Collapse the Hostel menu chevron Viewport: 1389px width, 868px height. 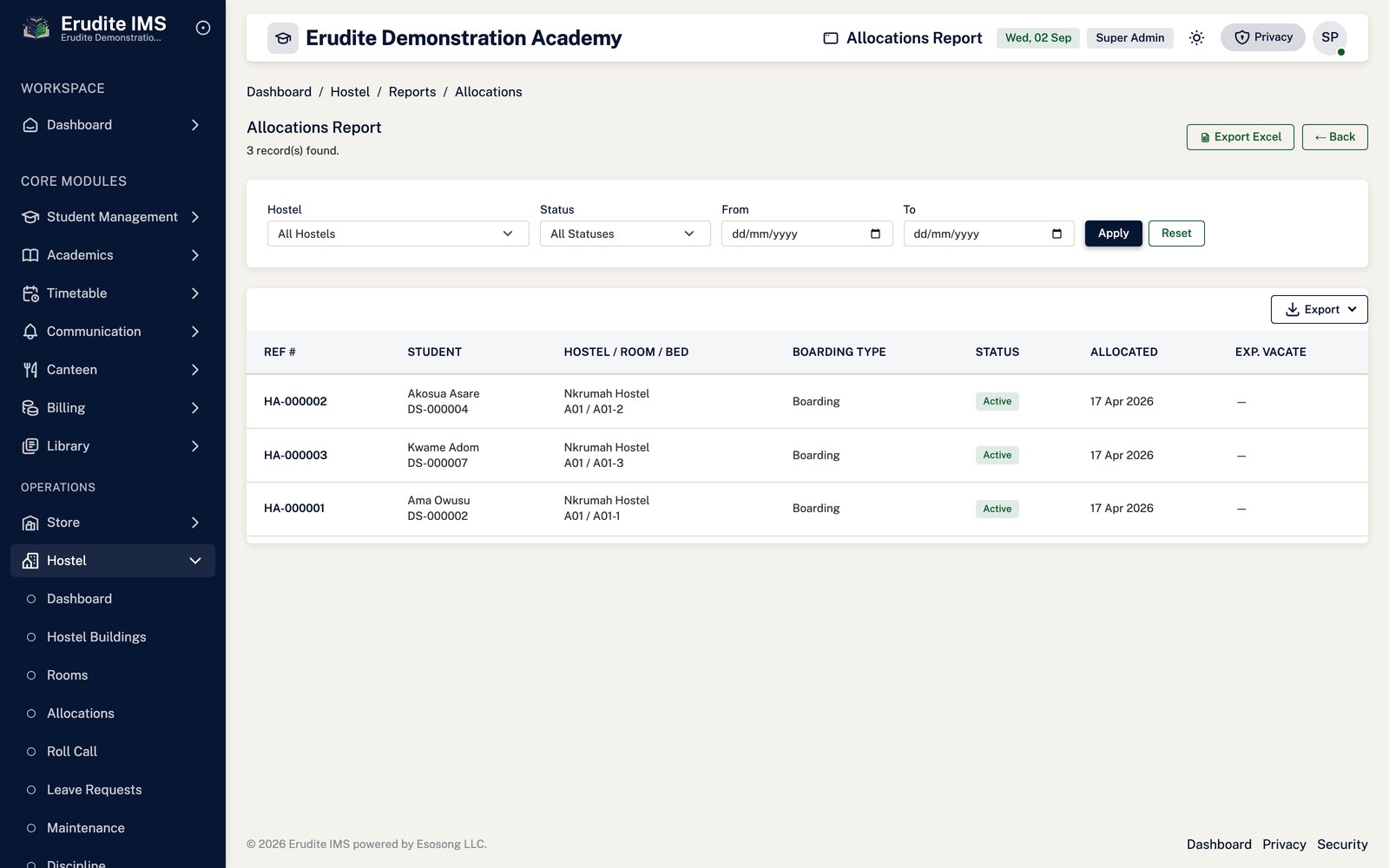point(195,561)
